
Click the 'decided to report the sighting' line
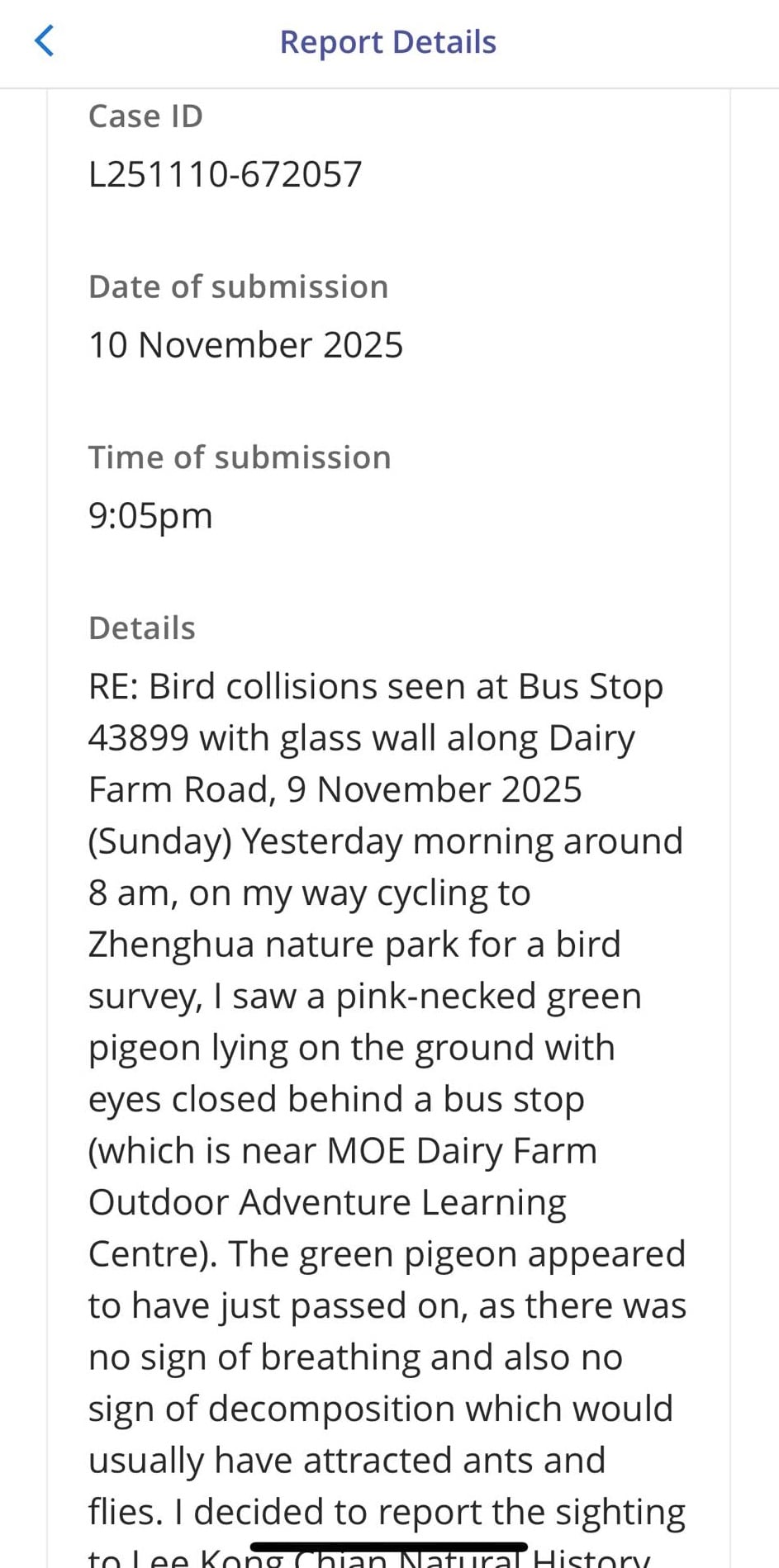click(x=439, y=1512)
